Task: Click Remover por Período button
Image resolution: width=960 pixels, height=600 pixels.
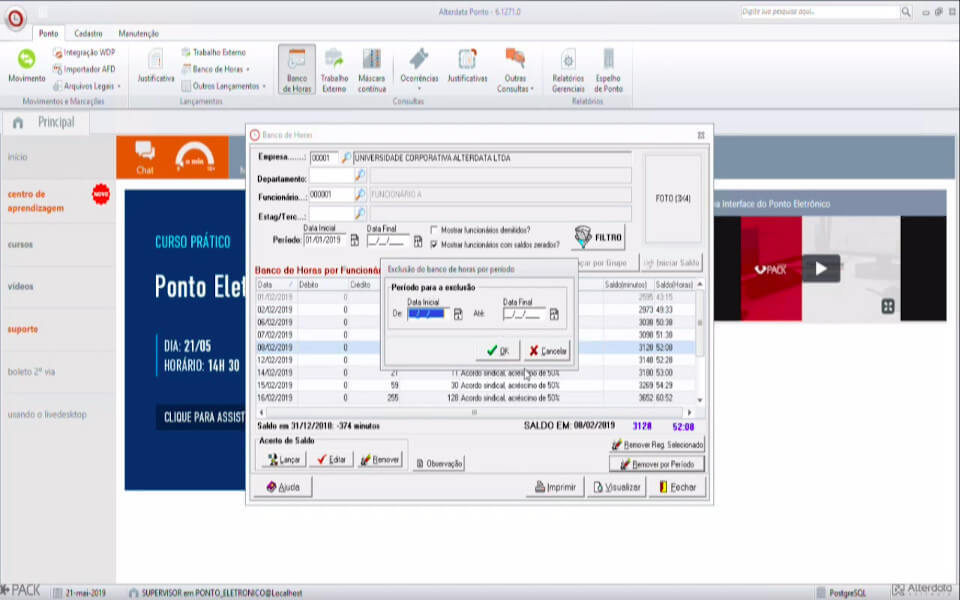Action: coord(657,464)
